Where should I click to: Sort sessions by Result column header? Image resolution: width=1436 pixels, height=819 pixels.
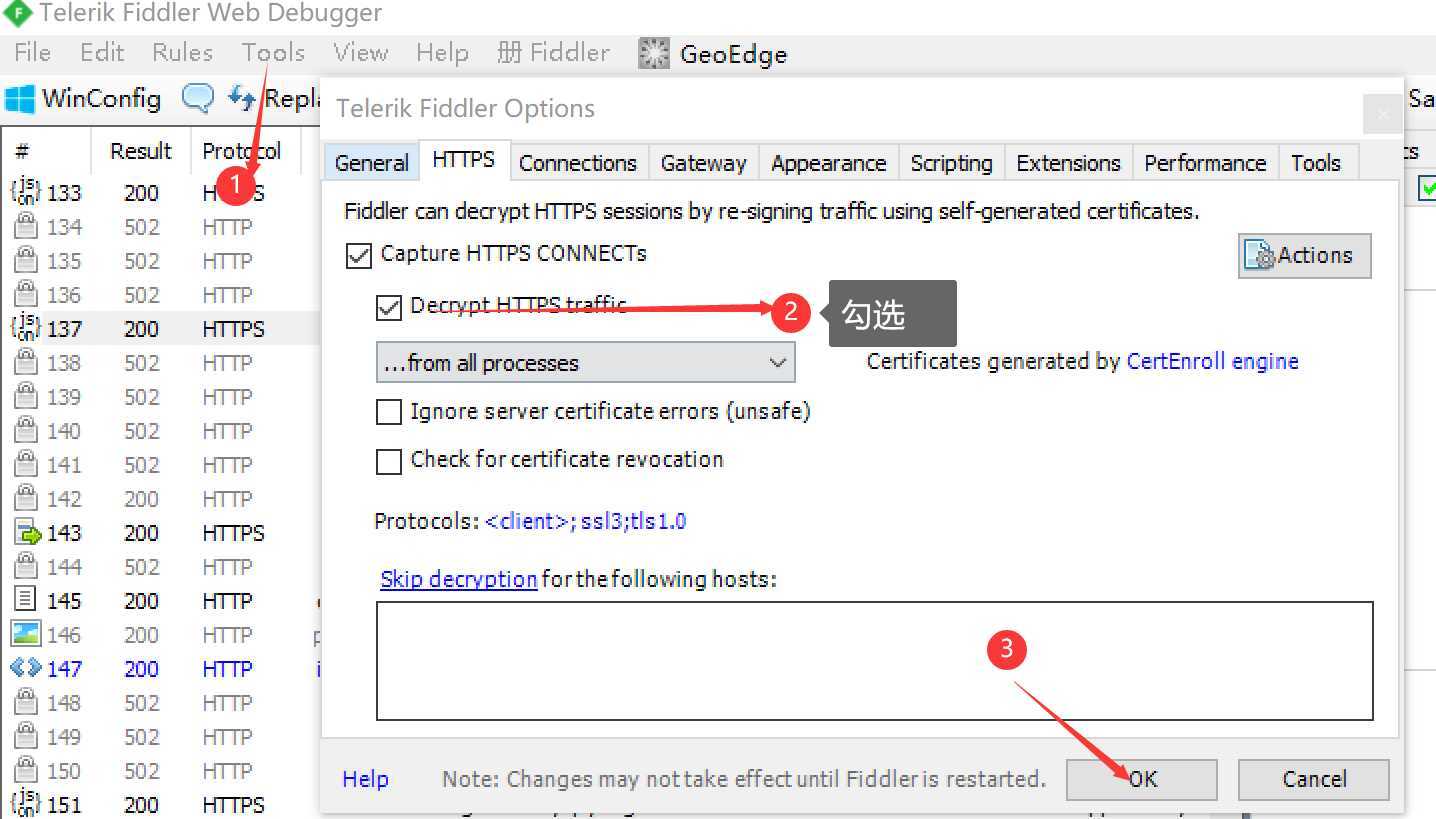[x=141, y=151]
